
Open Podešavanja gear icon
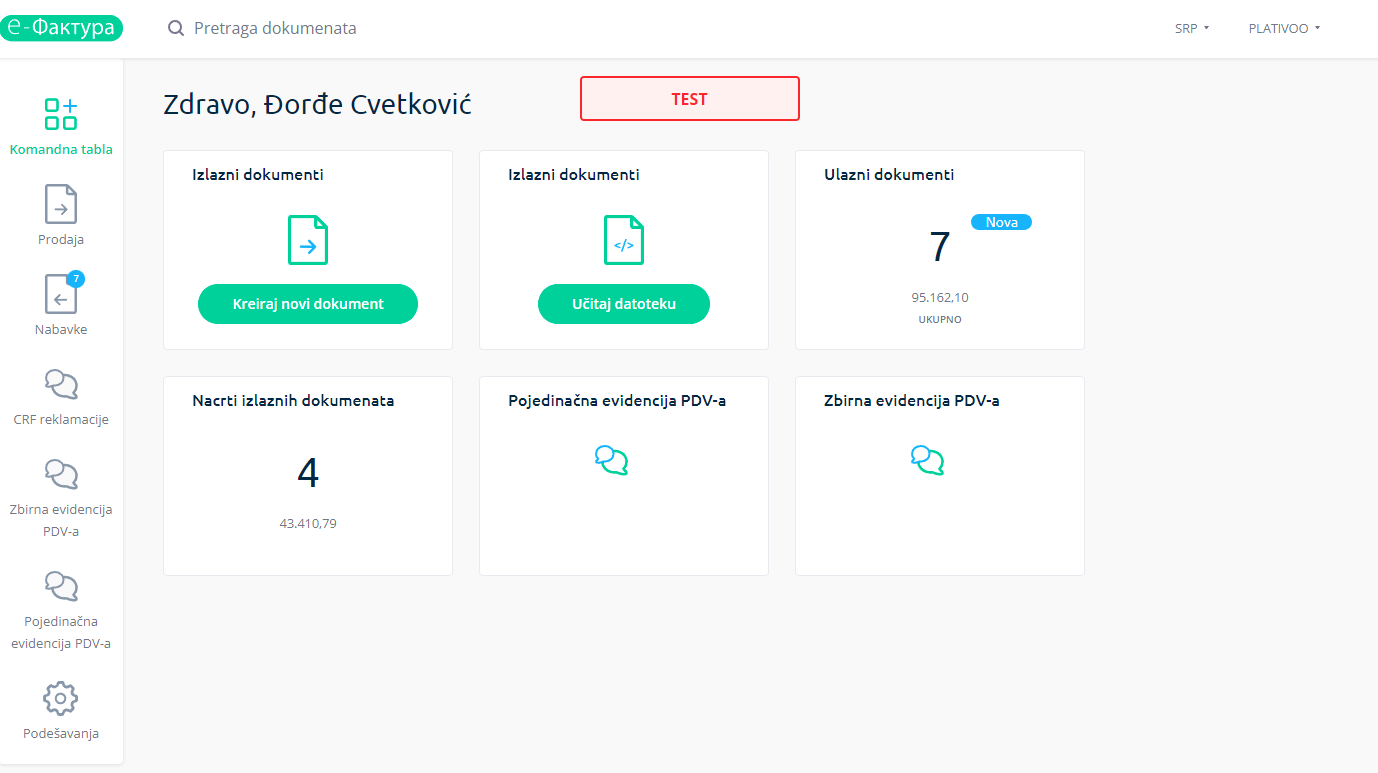coord(61,698)
